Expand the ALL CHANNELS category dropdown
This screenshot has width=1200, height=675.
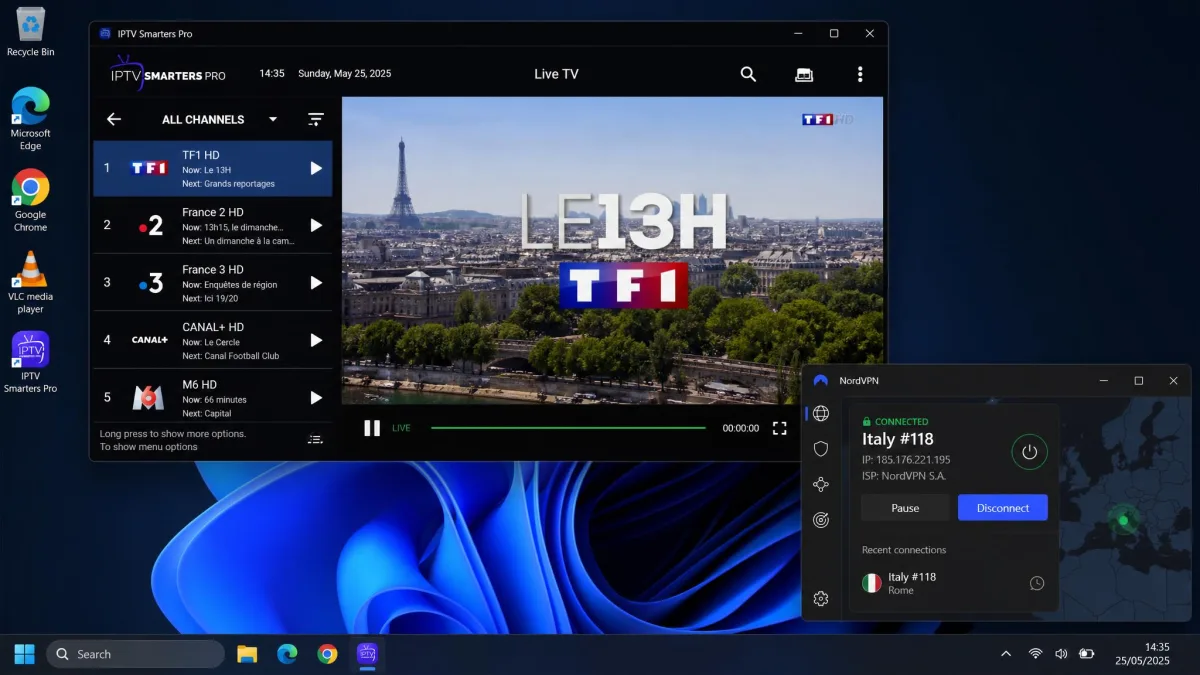[273, 119]
